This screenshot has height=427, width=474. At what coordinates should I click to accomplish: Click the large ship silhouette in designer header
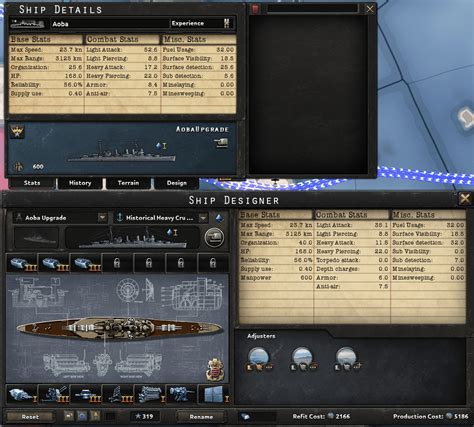click(132, 238)
